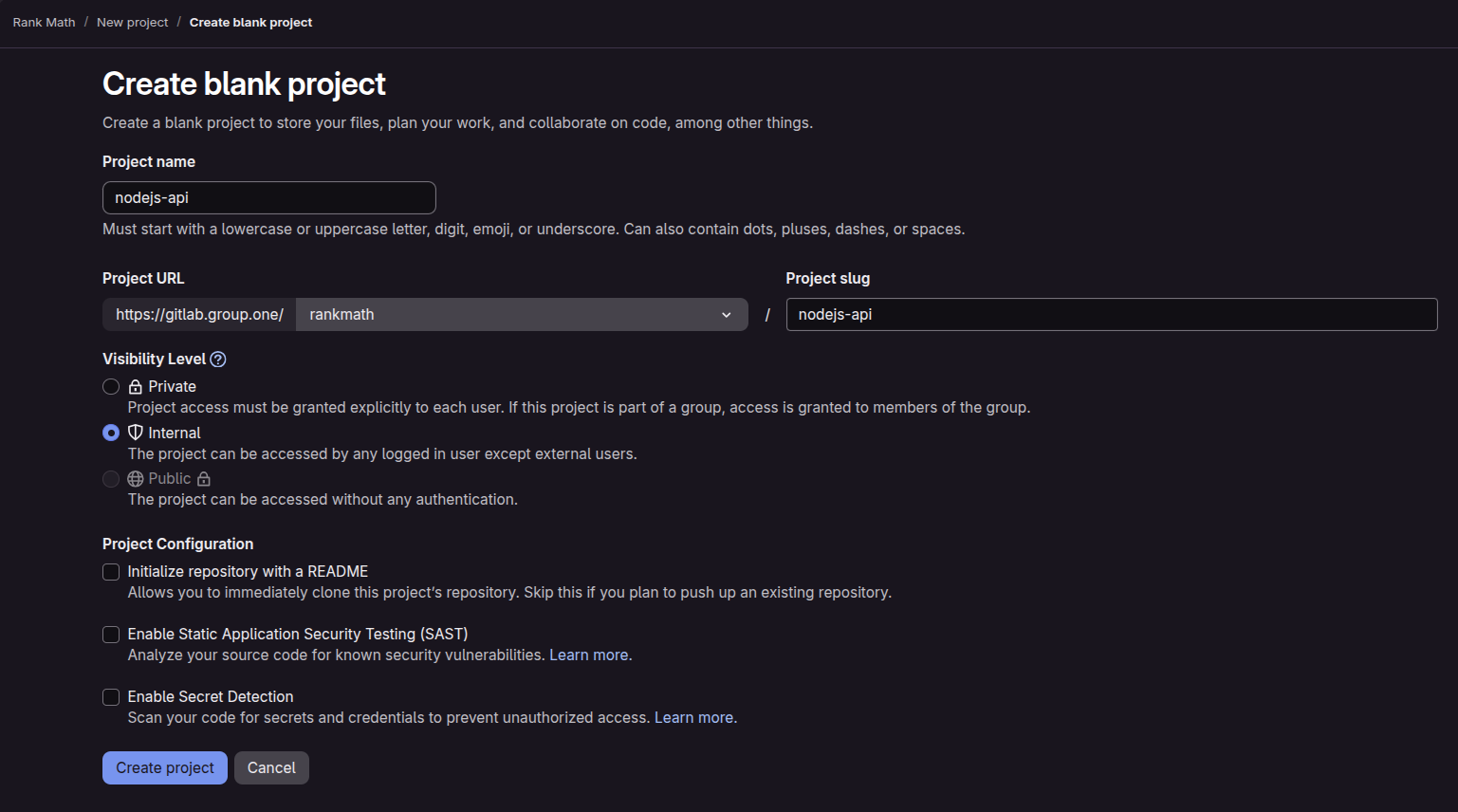Image resolution: width=1458 pixels, height=812 pixels.
Task: Select the Private visibility radio button
Action: click(x=111, y=387)
